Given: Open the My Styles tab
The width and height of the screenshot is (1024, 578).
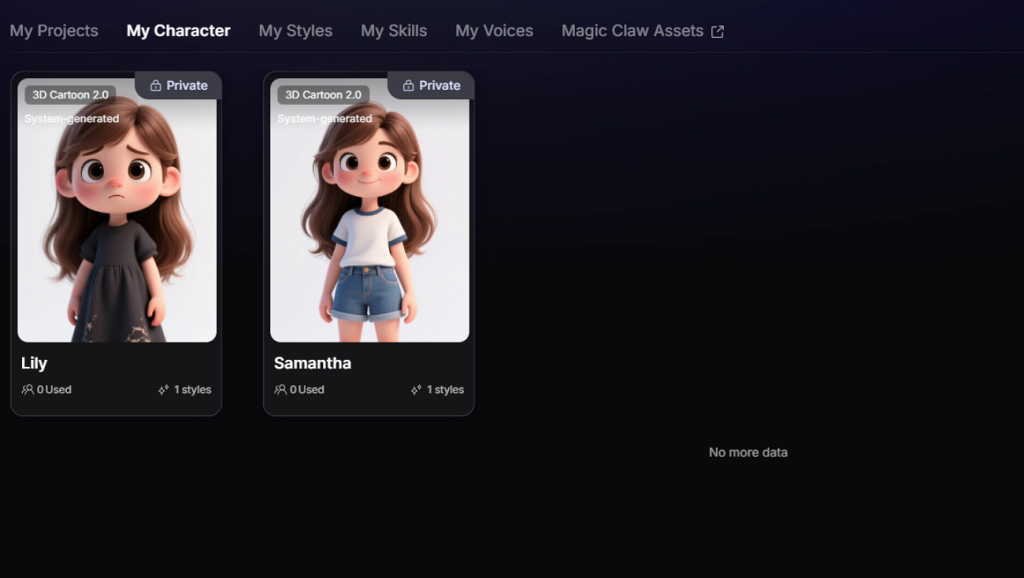Looking at the screenshot, I should [x=295, y=31].
